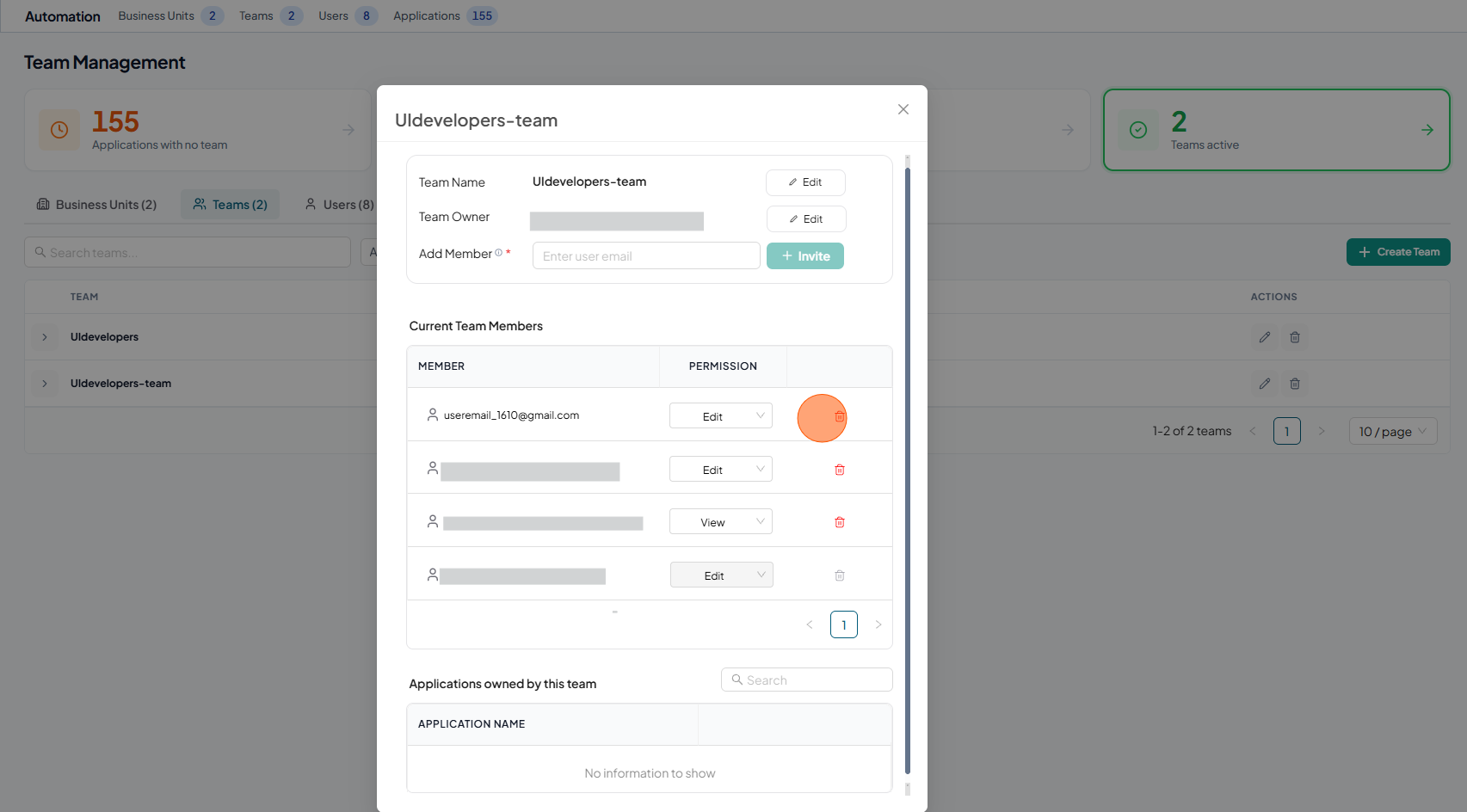1467x812 pixels.
Task: Go to previous page of team members
Action: 810,624
